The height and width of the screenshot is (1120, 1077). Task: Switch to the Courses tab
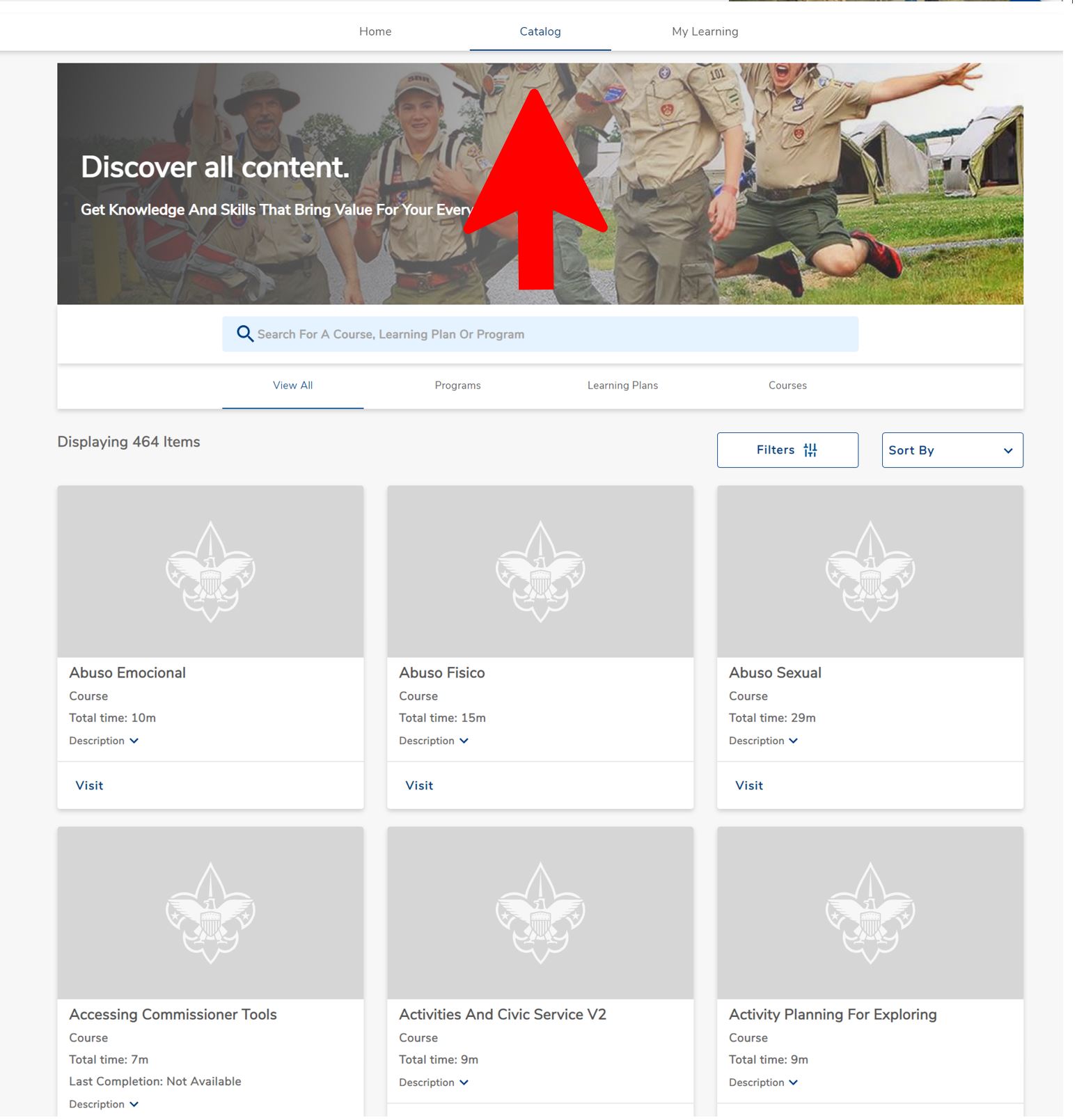click(x=789, y=386)
